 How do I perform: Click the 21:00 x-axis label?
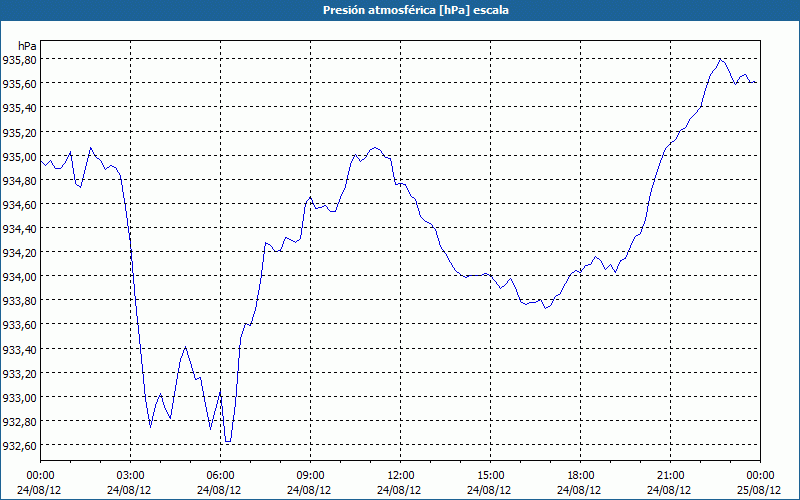(x=670, y=476)
